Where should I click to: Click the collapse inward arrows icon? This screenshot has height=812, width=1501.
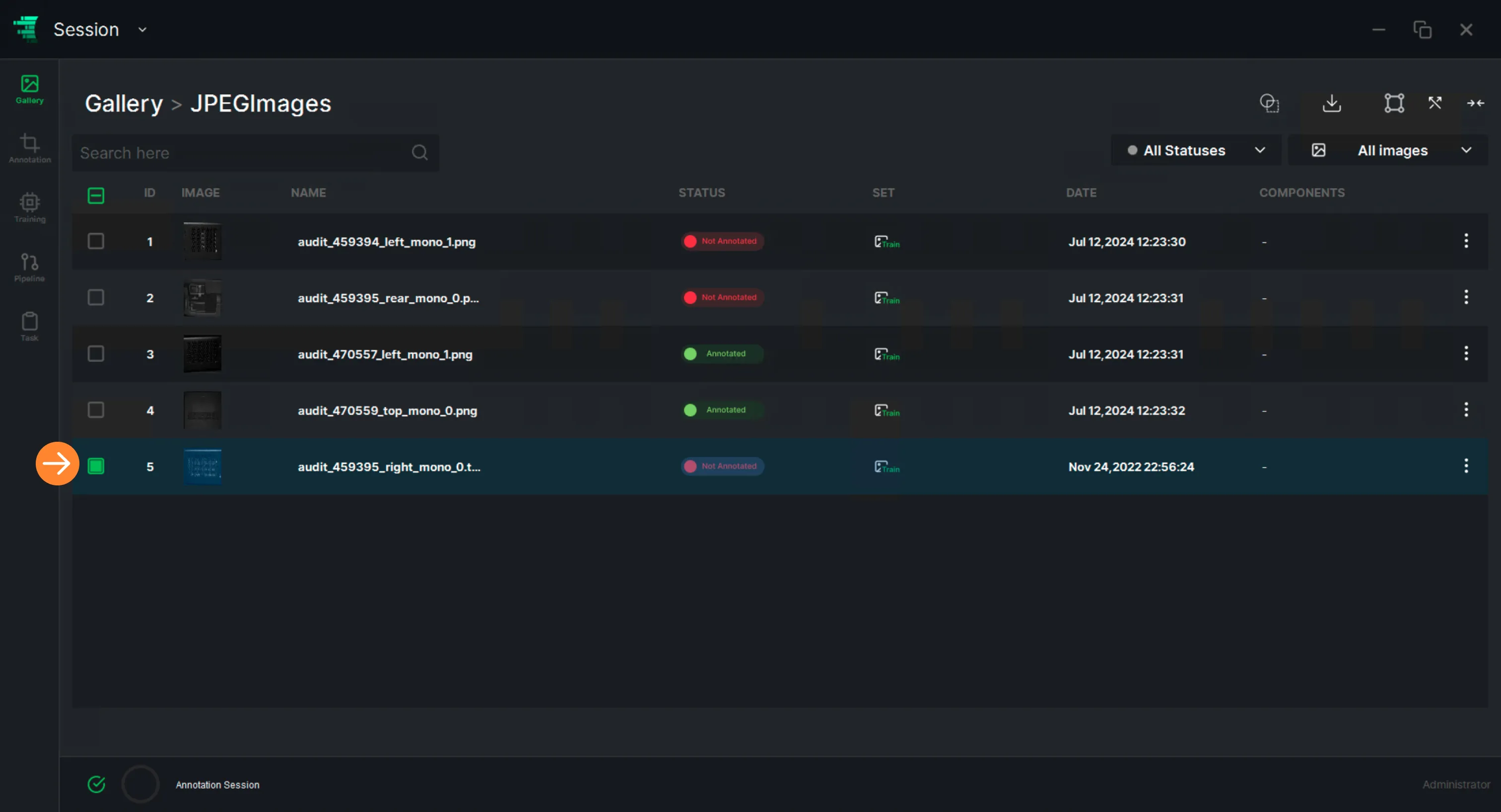click(x=1475, y=103)
